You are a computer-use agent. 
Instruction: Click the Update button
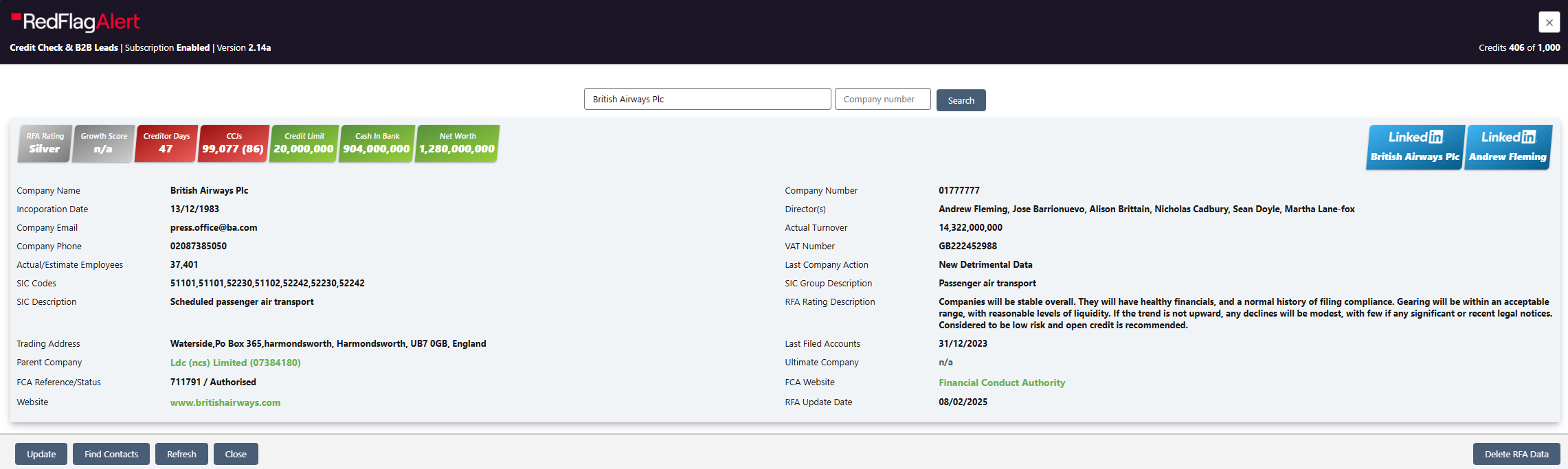[41, 454]
